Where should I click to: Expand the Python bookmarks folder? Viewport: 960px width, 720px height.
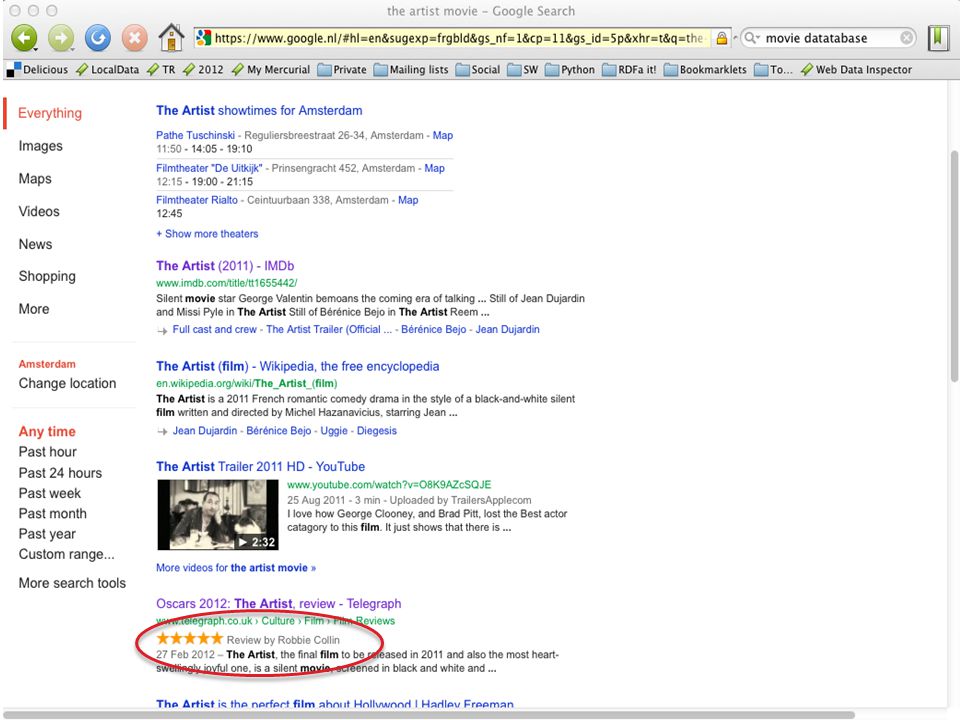click(x=570, y=70)
